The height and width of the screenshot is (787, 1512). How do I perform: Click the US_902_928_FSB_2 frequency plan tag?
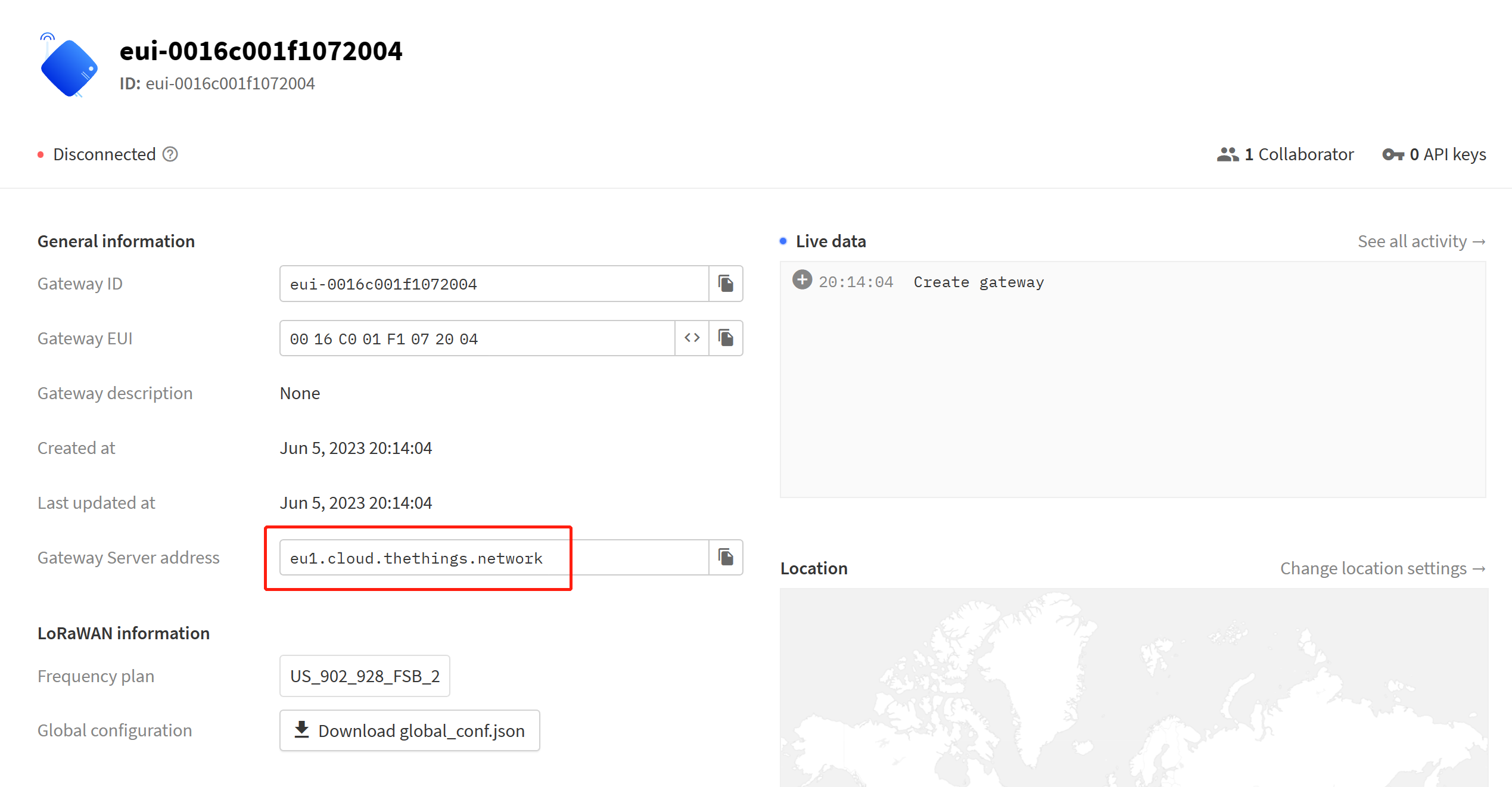click(365, 676)
